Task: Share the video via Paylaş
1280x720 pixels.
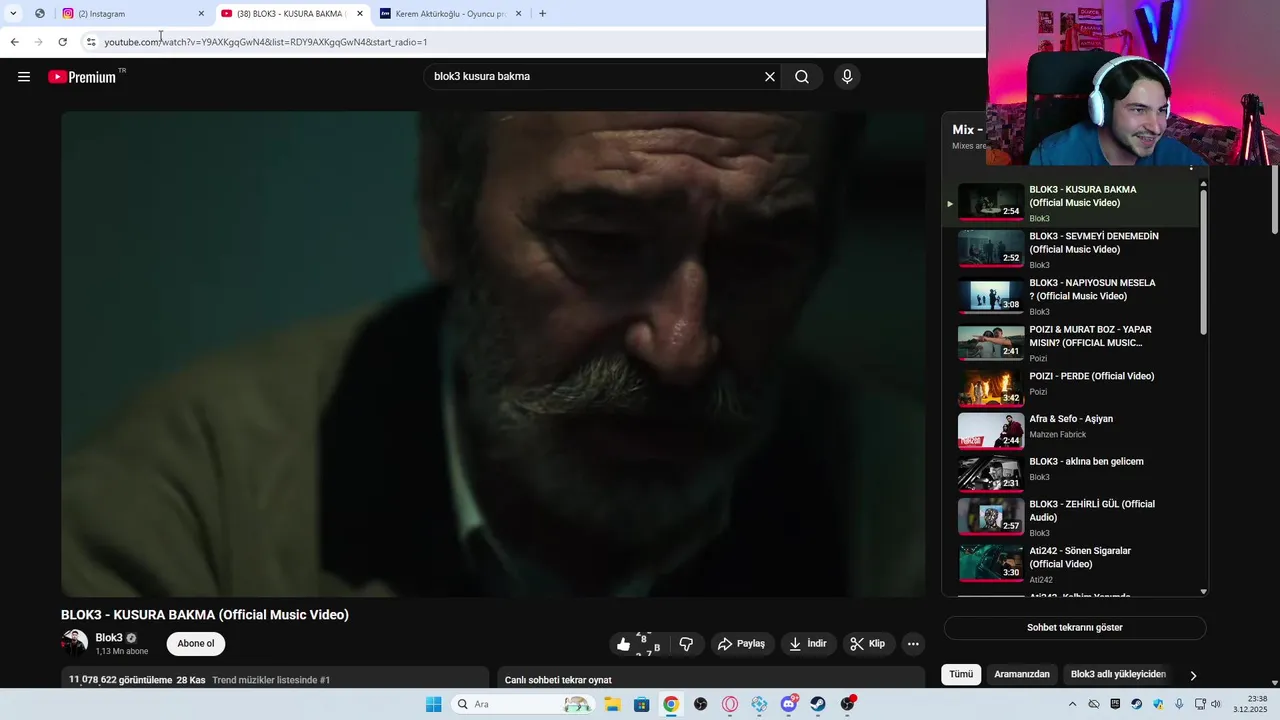Action: [742, 644]
